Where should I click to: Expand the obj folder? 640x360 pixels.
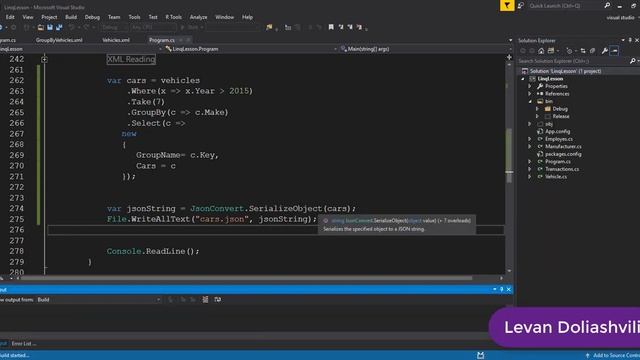530,124
